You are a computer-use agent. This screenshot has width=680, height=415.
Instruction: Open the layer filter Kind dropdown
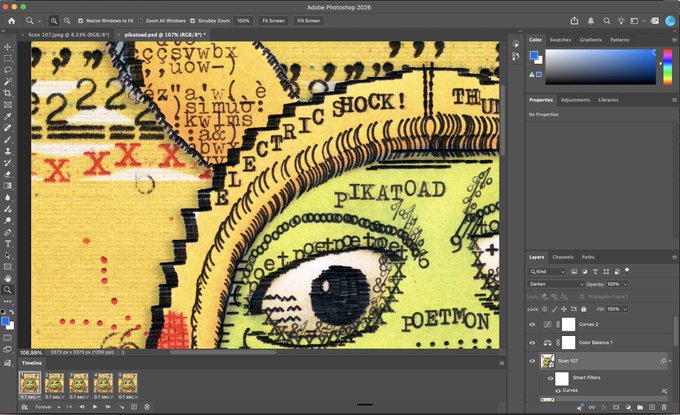pos(547,271)
